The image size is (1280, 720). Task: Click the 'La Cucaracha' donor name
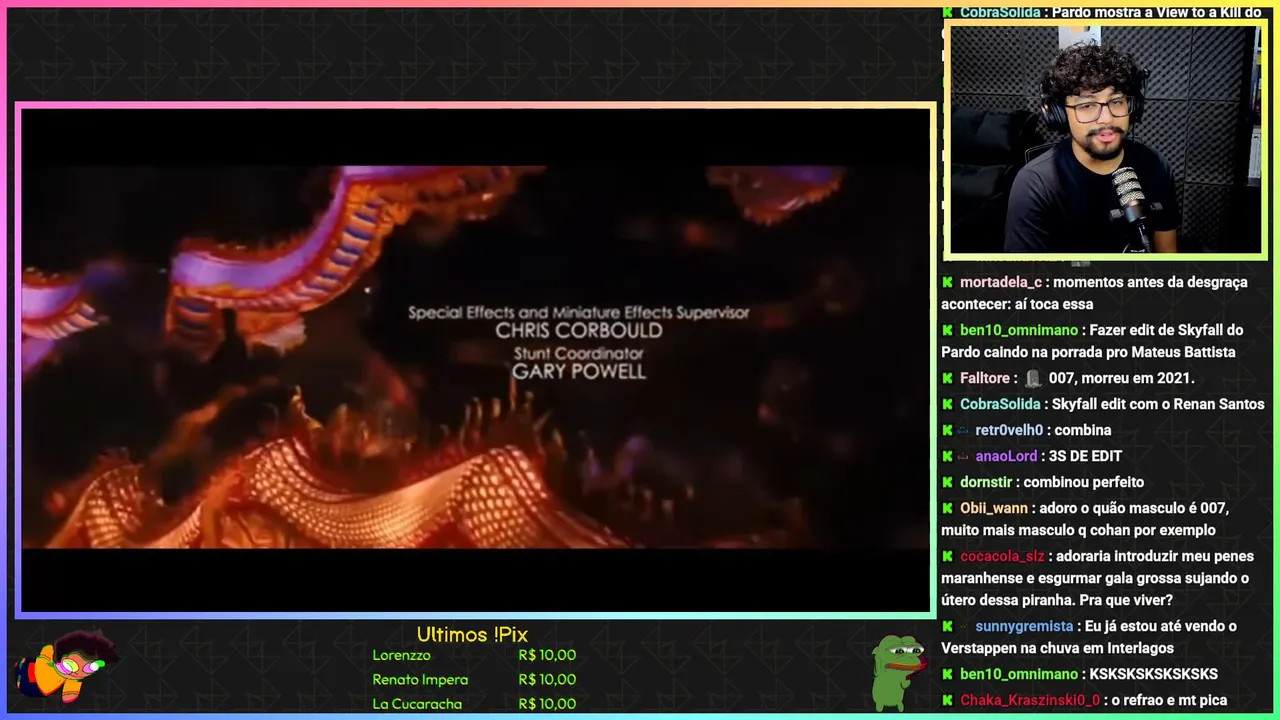(417, 704)
